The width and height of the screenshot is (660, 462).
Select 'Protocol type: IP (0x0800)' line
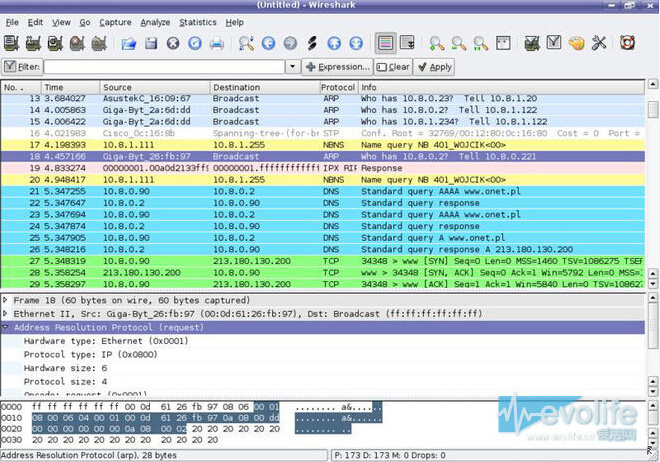[x=90, y=355]
